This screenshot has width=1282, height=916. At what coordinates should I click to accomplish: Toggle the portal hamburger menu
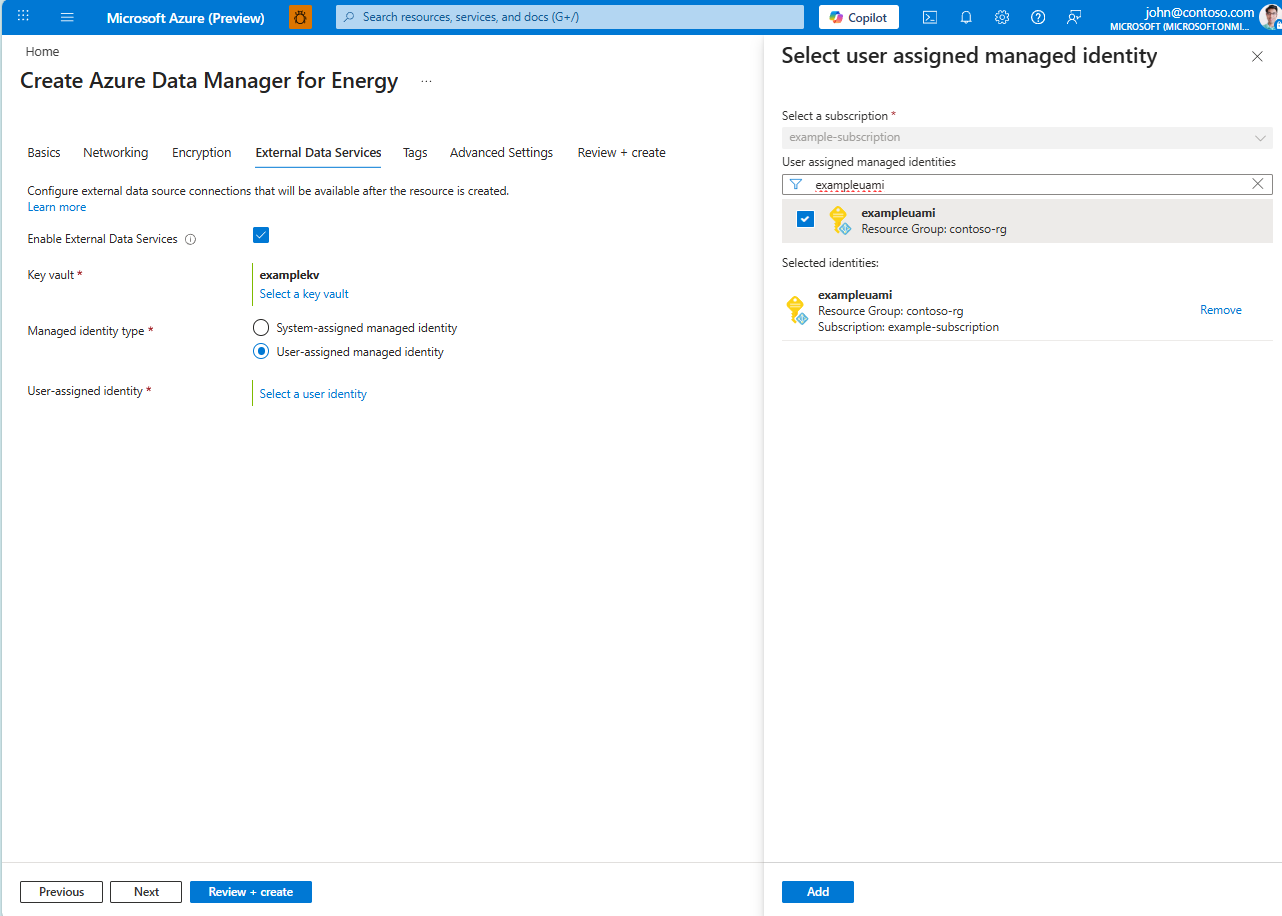coord(67,16)
